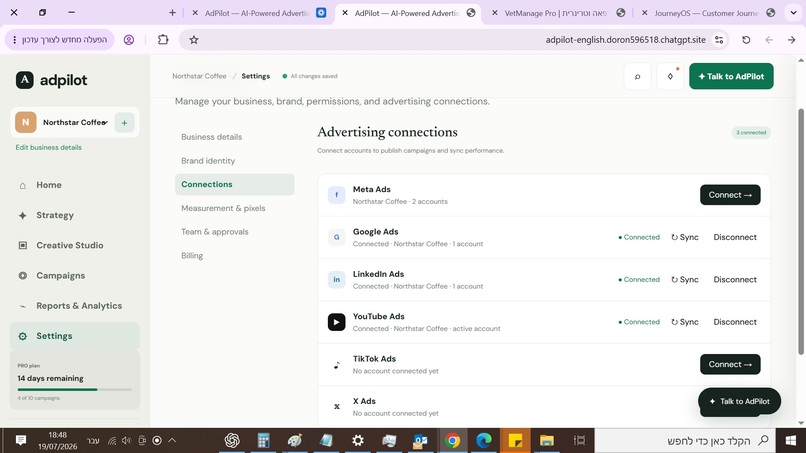Screen dimensions: 806x453
Task: Open the Home page from the sidebar
Action: [75, 185]
